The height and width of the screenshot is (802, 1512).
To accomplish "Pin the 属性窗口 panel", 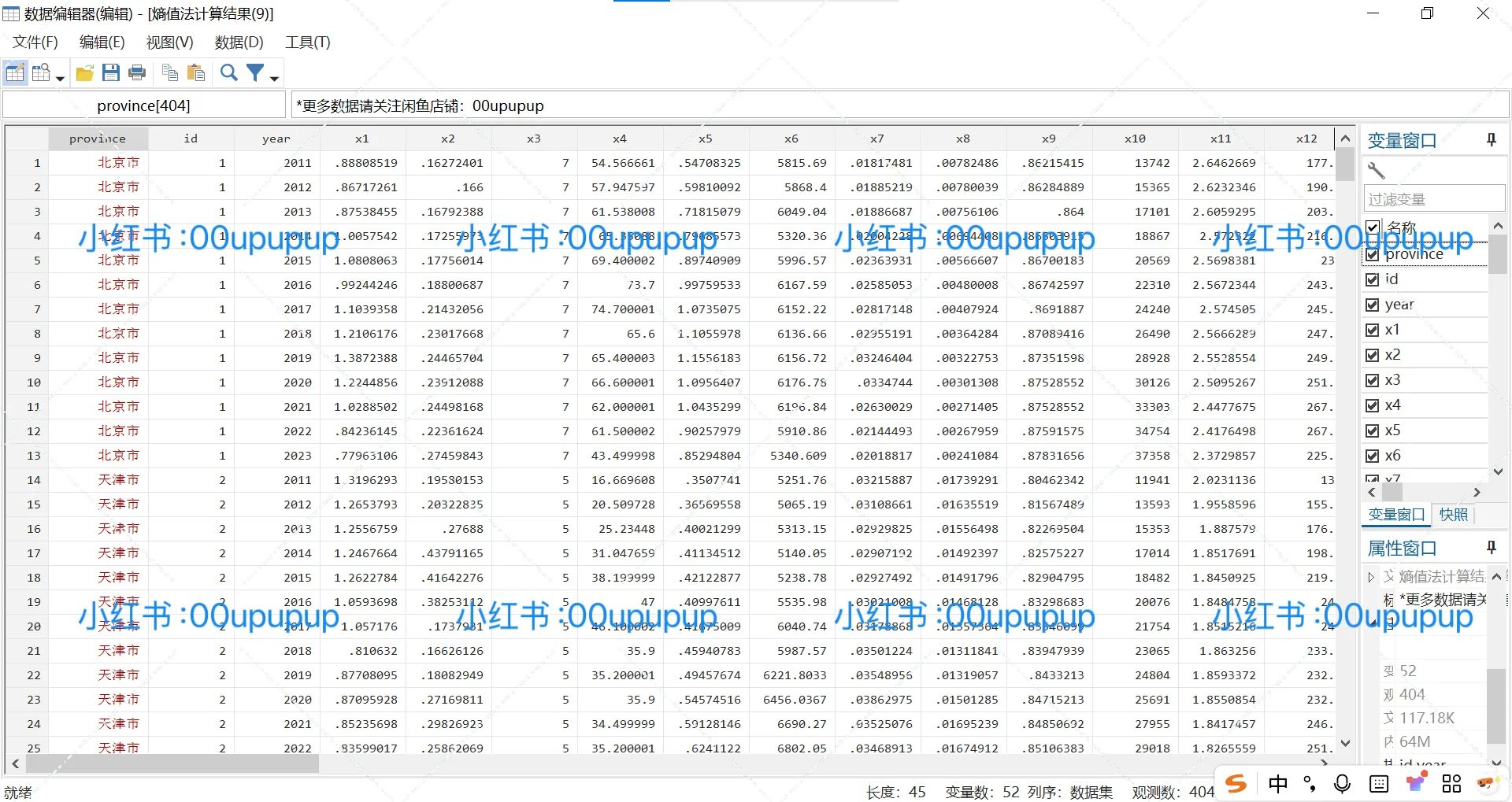I will click(1491, 548).
